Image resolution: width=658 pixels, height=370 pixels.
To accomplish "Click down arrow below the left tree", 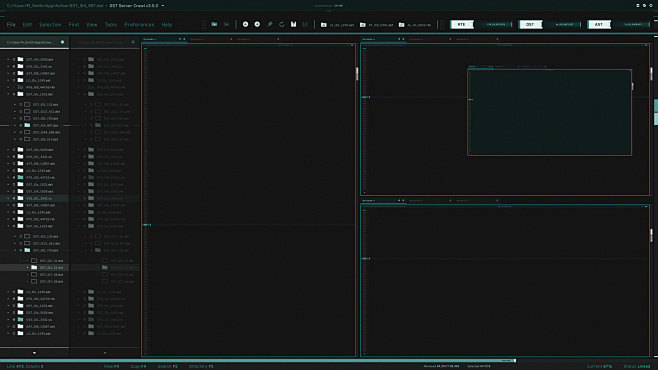I will tap(34, 353).
